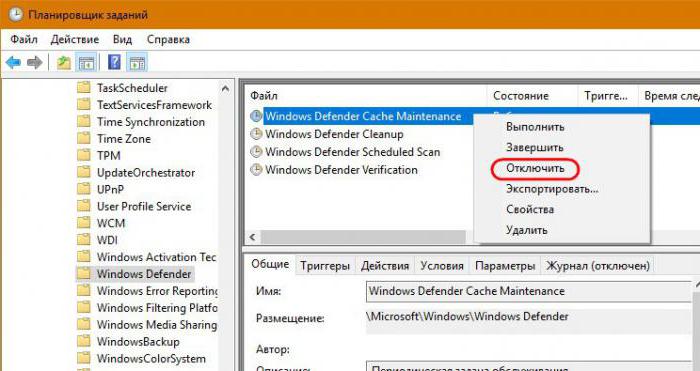Switch to the Триггеры tab
This screenshot has height=371, width=700.
coord(325,266)
